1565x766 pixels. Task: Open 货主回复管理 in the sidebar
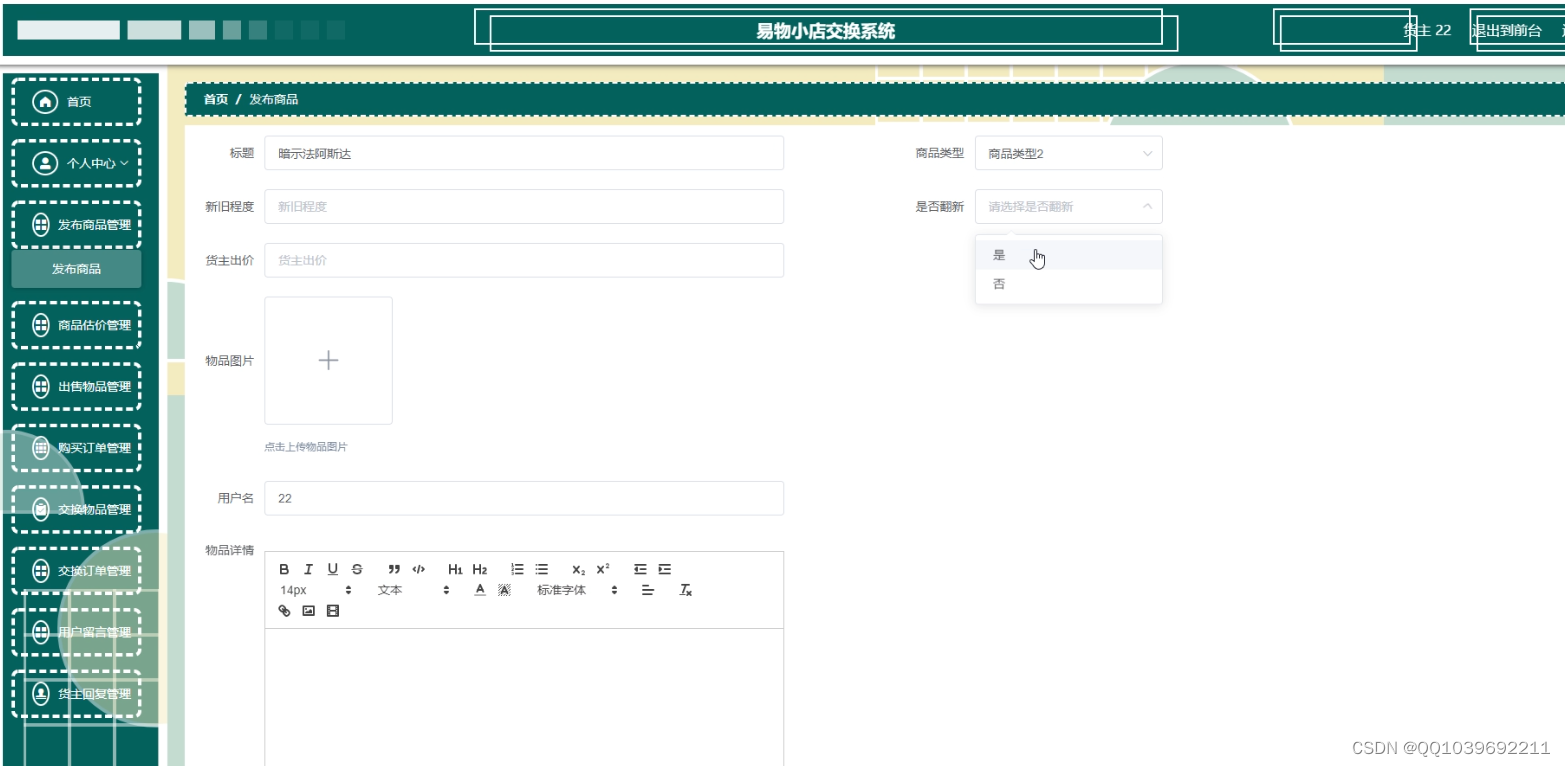(x=76, y=694)
